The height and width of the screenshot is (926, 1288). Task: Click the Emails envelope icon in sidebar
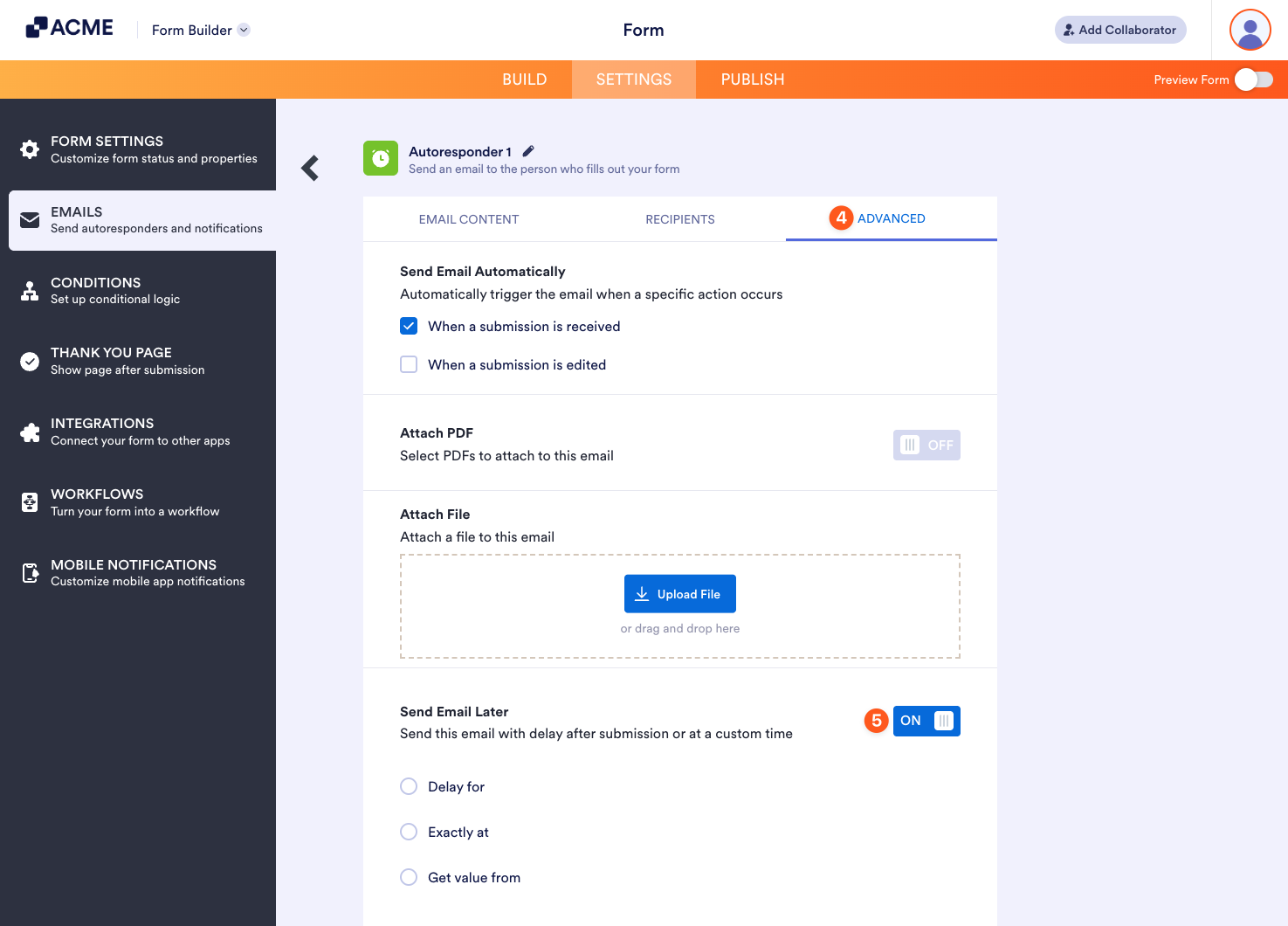[30, 220]
